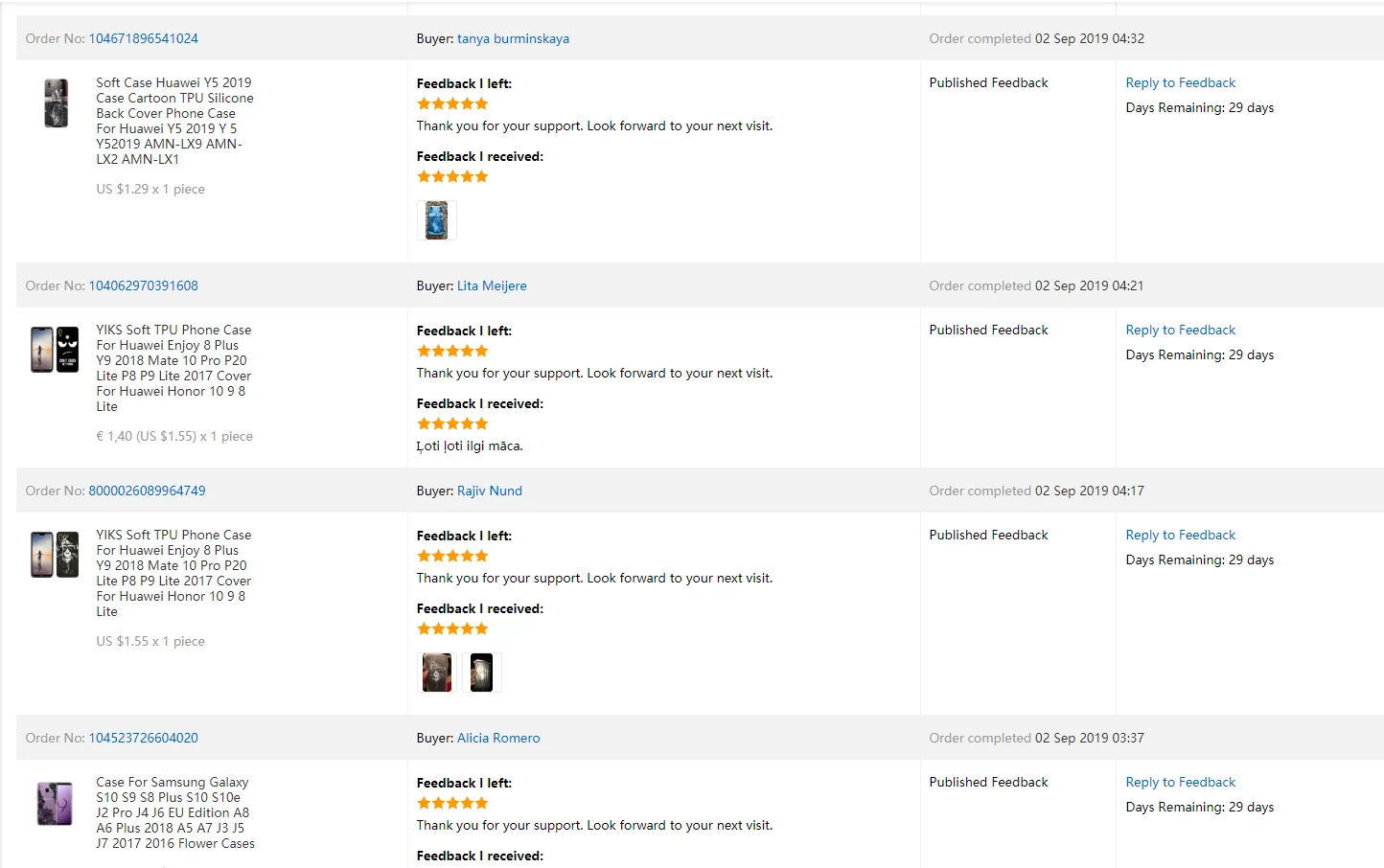The width and height of the screenshot is (1384, 868).
Task: Open Huawei Y5 2019 soft case product thumbnail
Action: tap(56, 103)
